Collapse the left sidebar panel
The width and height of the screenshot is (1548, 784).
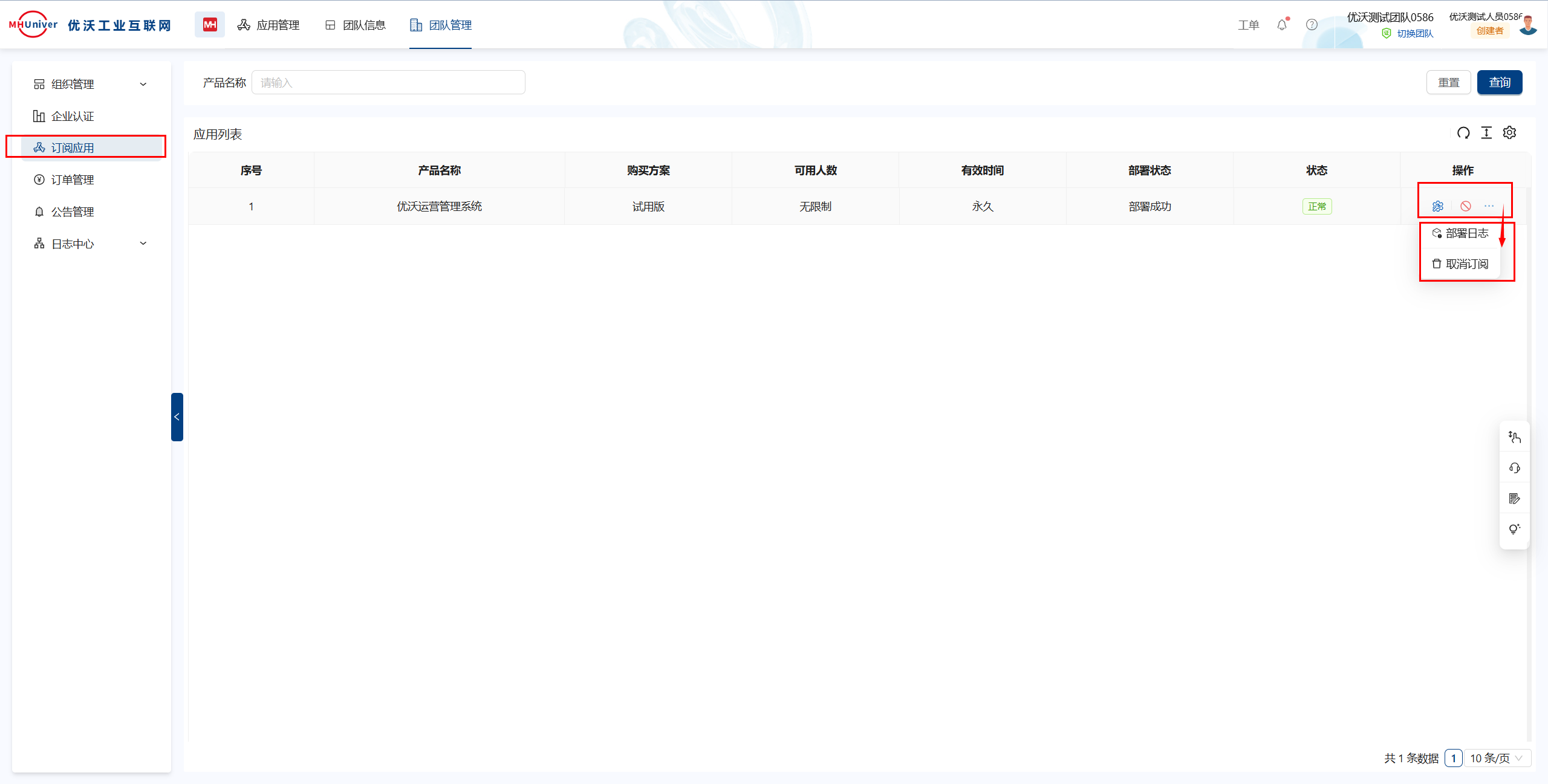coord(177,417)
